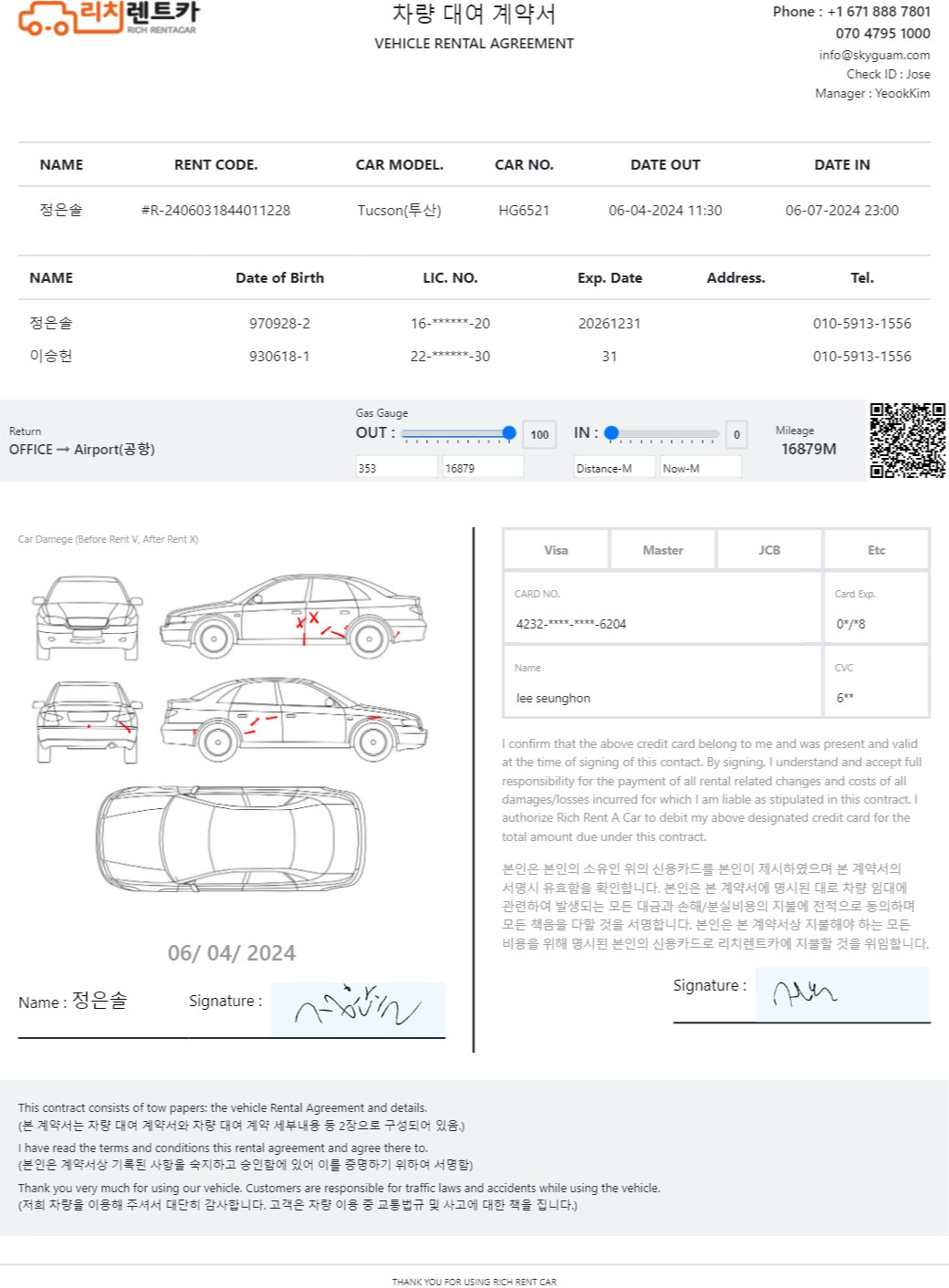
Task: Click the QR code image
Action: pyautogui.click(x=907, y=441)
